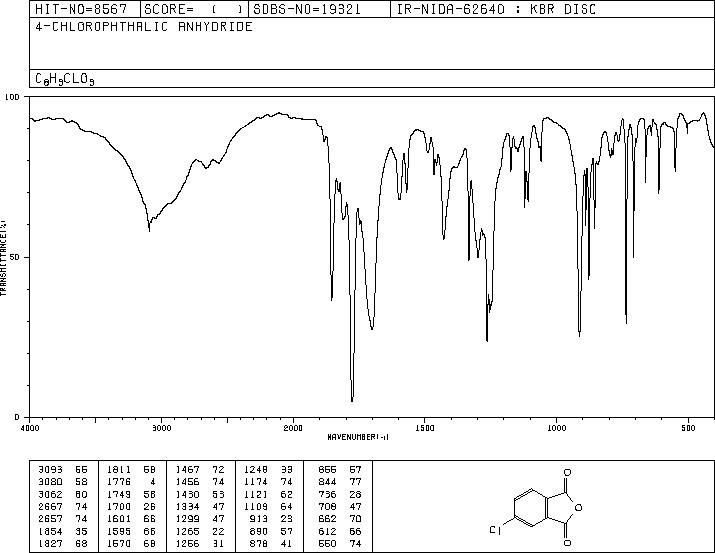The height and width of the screenshot is (553, 715).
Task: Click the TRANSMITTANCE(%) axis title
Action: pyautogui.click(x=4, y=258)
